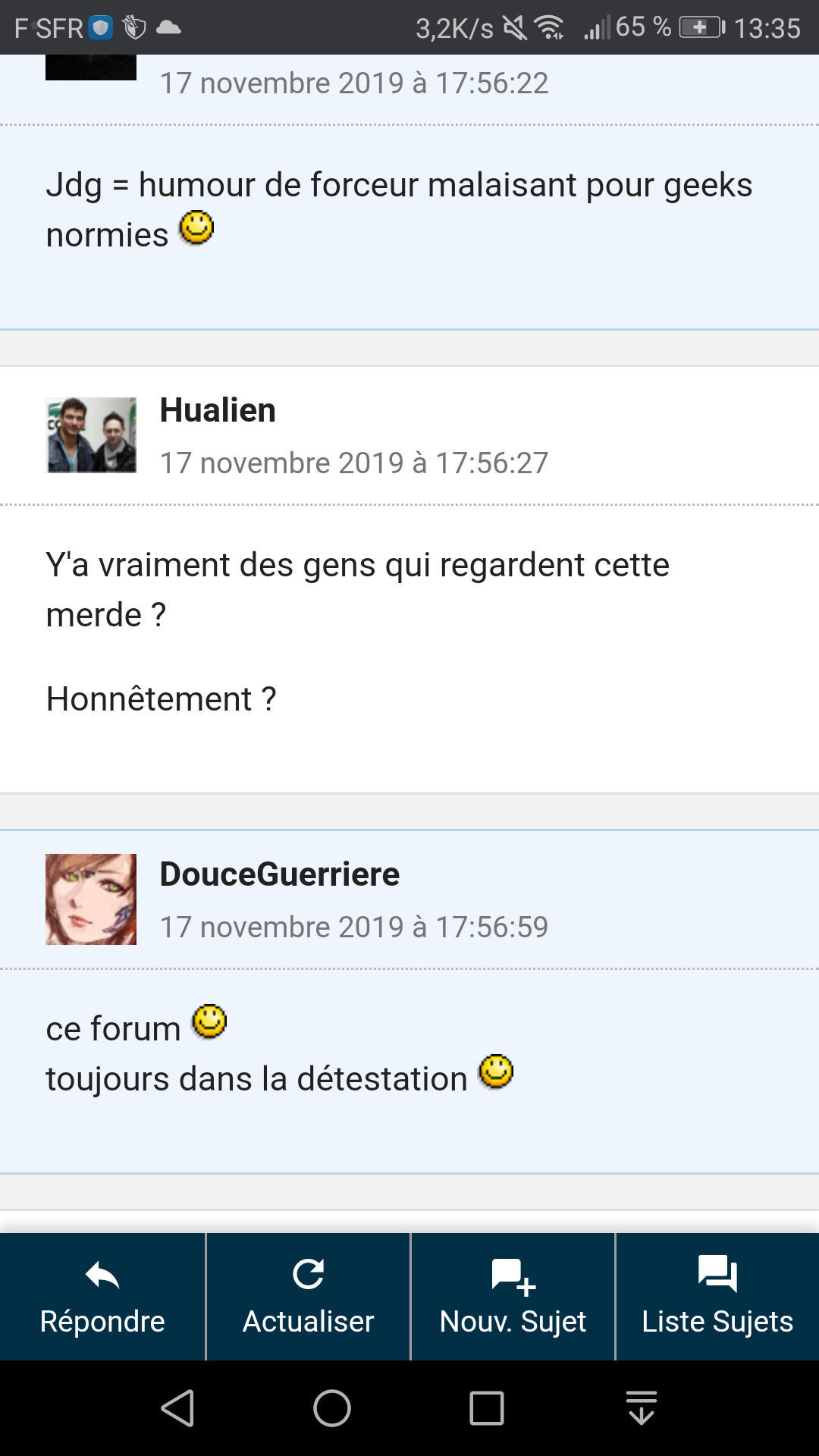Tap Hualien's post date 17:56:27

coord(353,463)
